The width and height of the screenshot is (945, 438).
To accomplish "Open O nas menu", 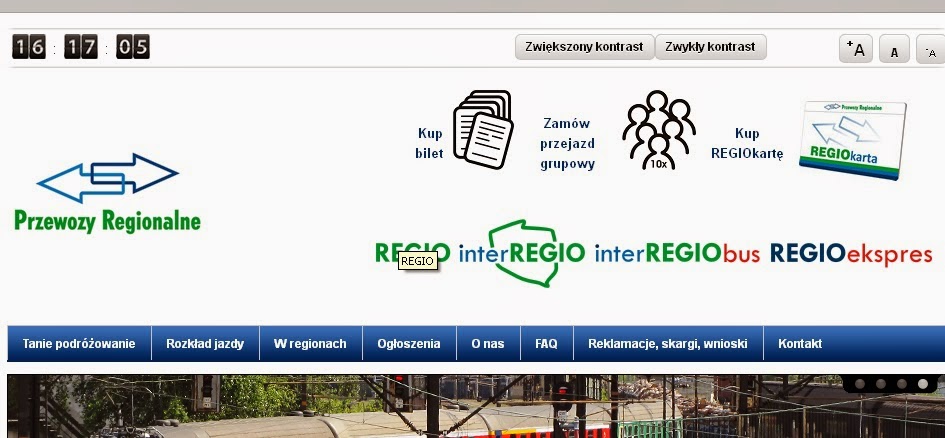I will point(488,344).
